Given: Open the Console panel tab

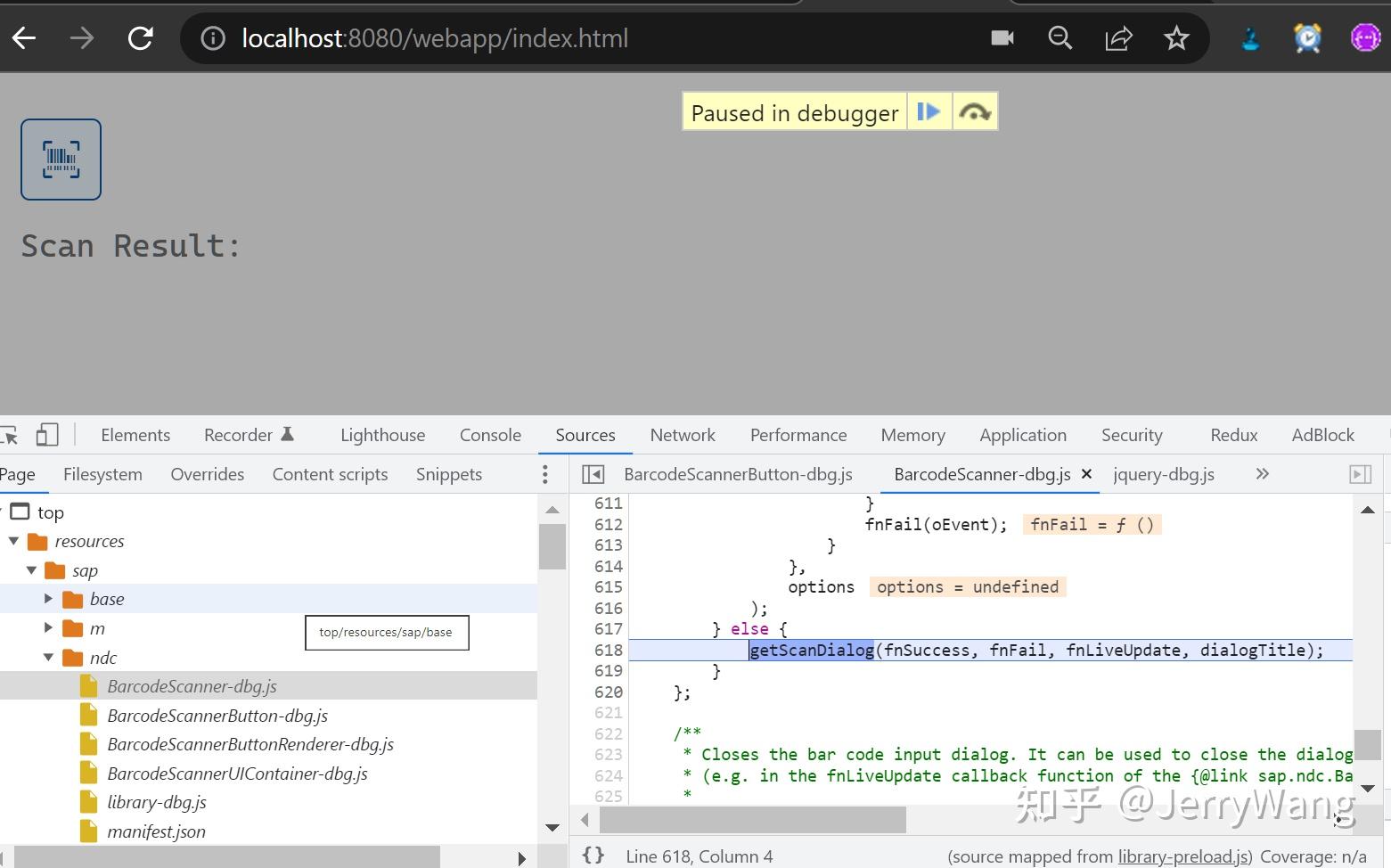Looking at the screenshot, I should coord(490,435).
